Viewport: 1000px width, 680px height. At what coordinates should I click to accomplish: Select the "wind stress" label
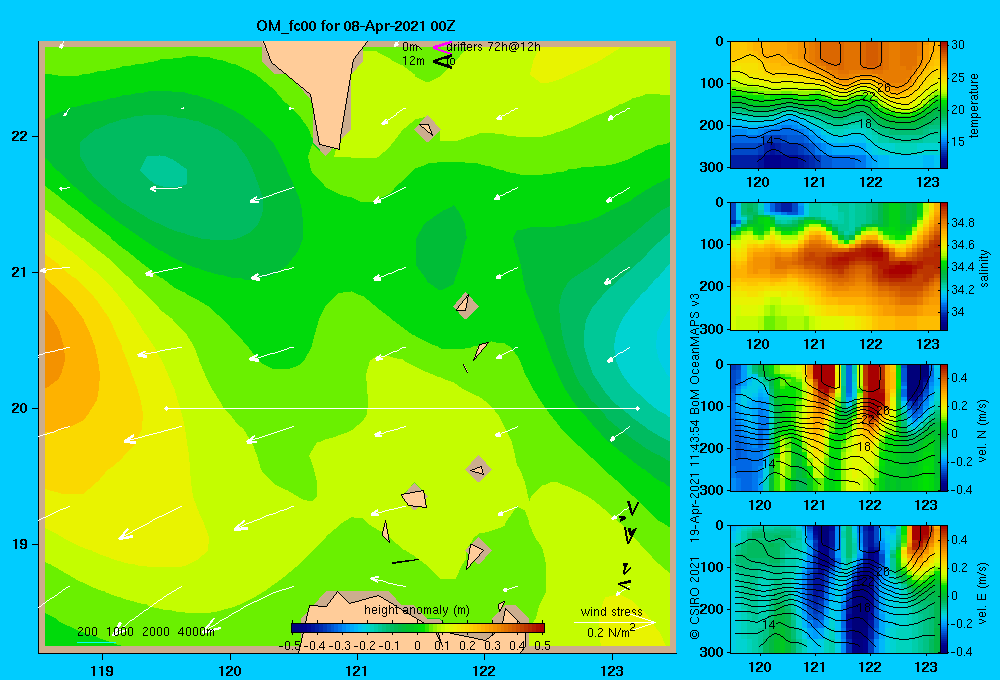(x=612, y=611)
